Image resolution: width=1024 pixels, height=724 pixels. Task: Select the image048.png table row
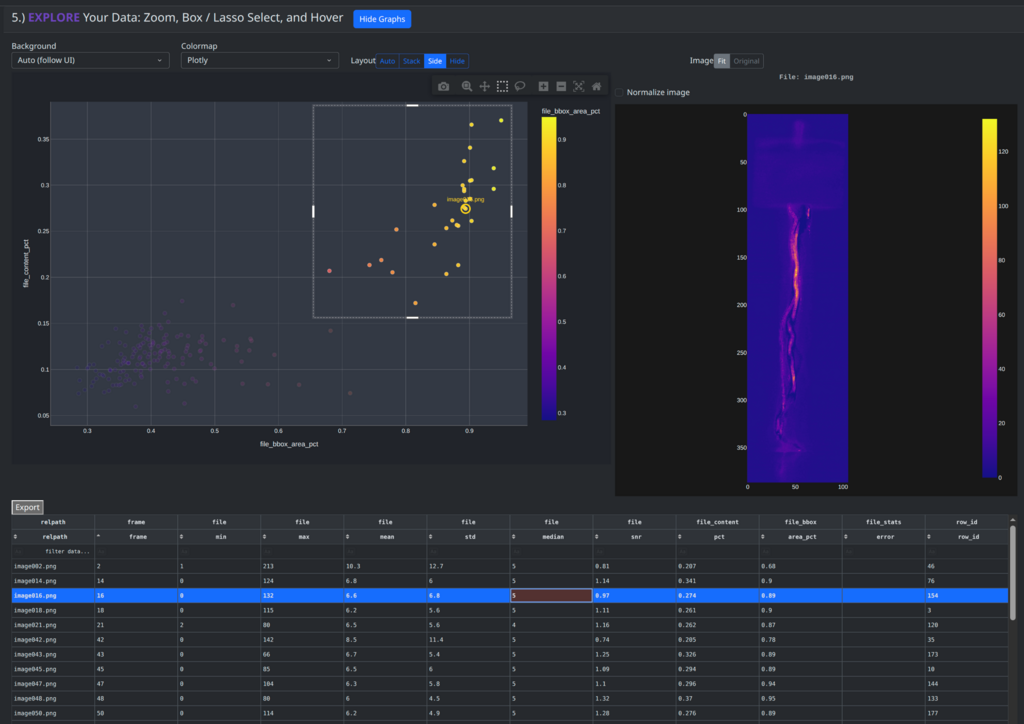pyautogui.click(x=509, y=699)
